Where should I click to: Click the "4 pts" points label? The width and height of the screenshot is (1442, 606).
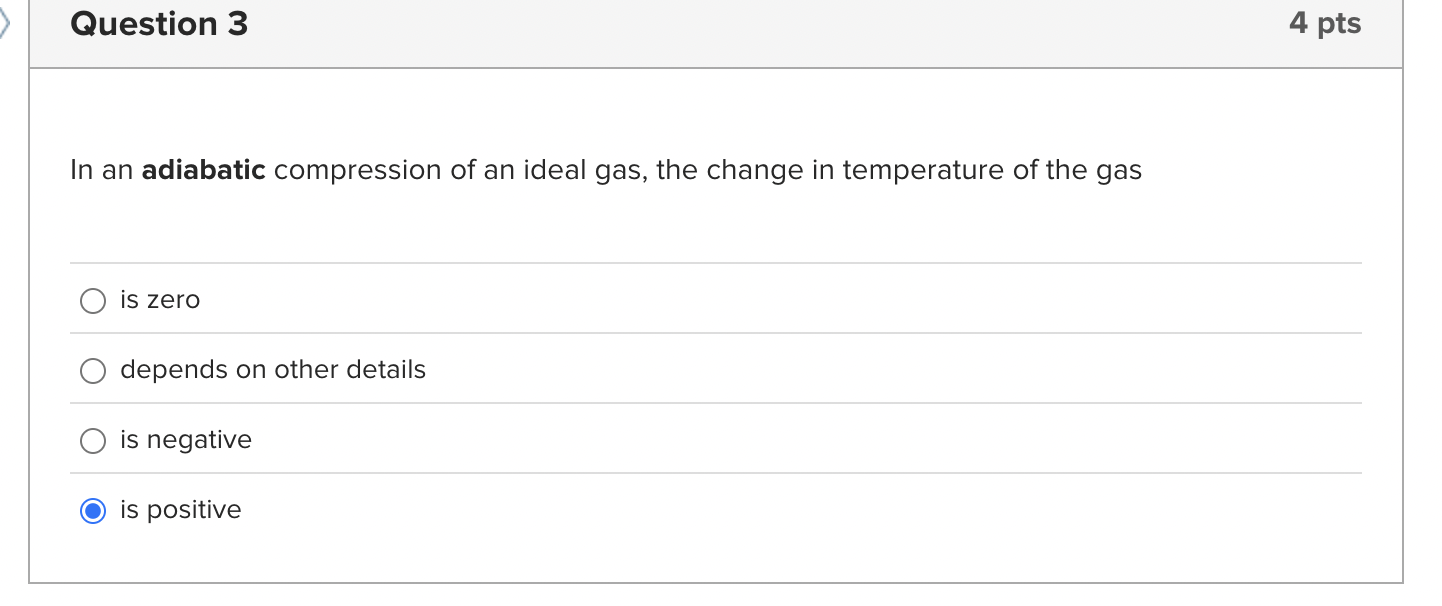(x=1324, y=22)
